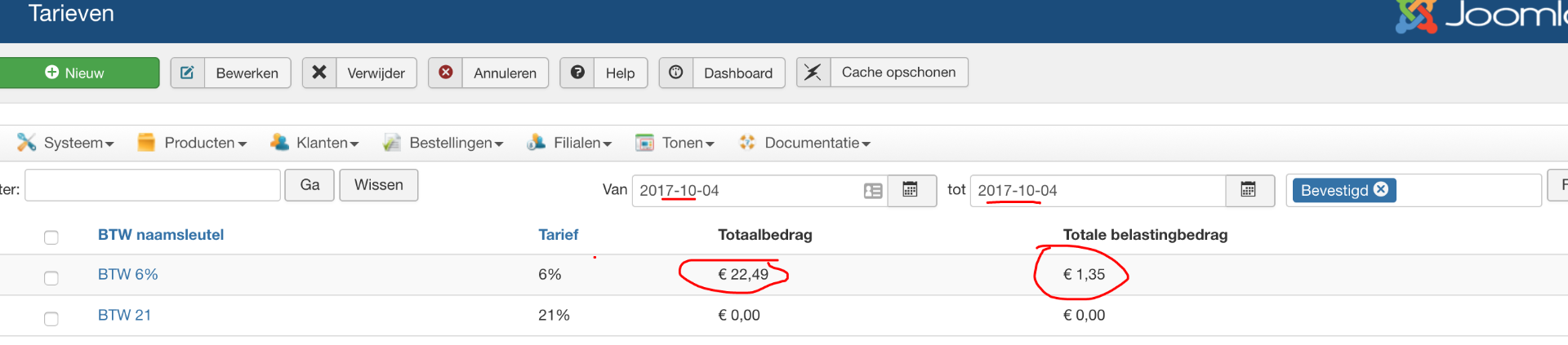Click the Cache opschonen broom icon
The height and width of the screenshot is (345, 1568).
(813, 73)
